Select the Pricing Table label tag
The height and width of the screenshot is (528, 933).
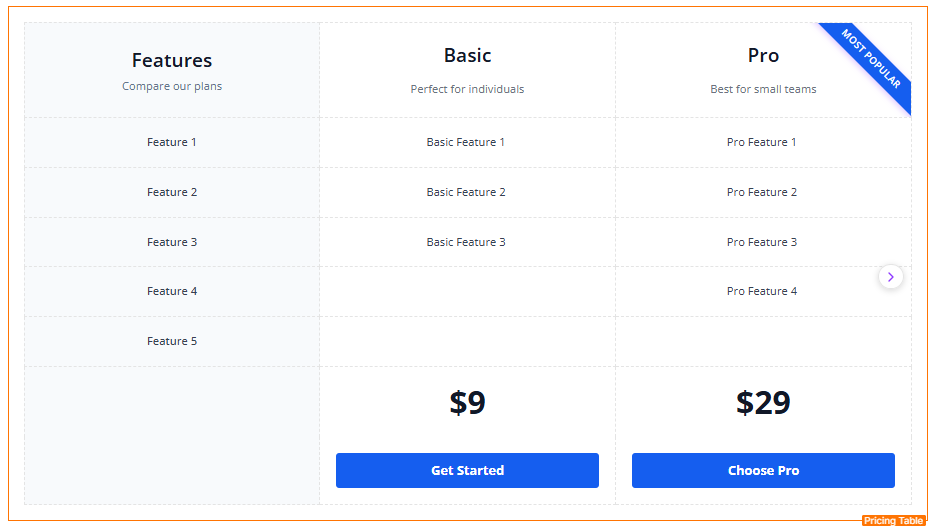pyautogui.click(x=893, y=520)
